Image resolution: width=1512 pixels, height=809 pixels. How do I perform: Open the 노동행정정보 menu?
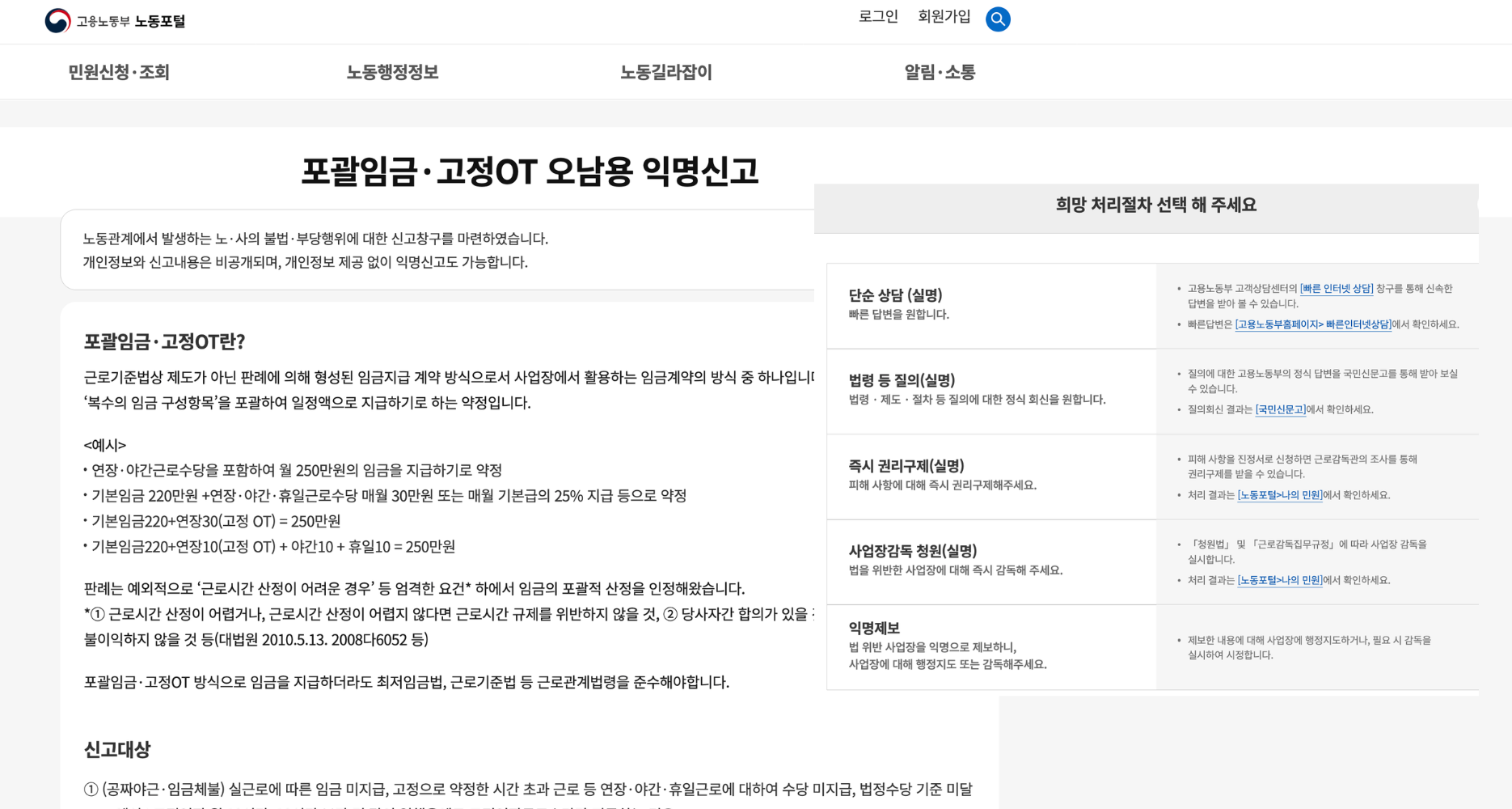(x=392, y=72)
